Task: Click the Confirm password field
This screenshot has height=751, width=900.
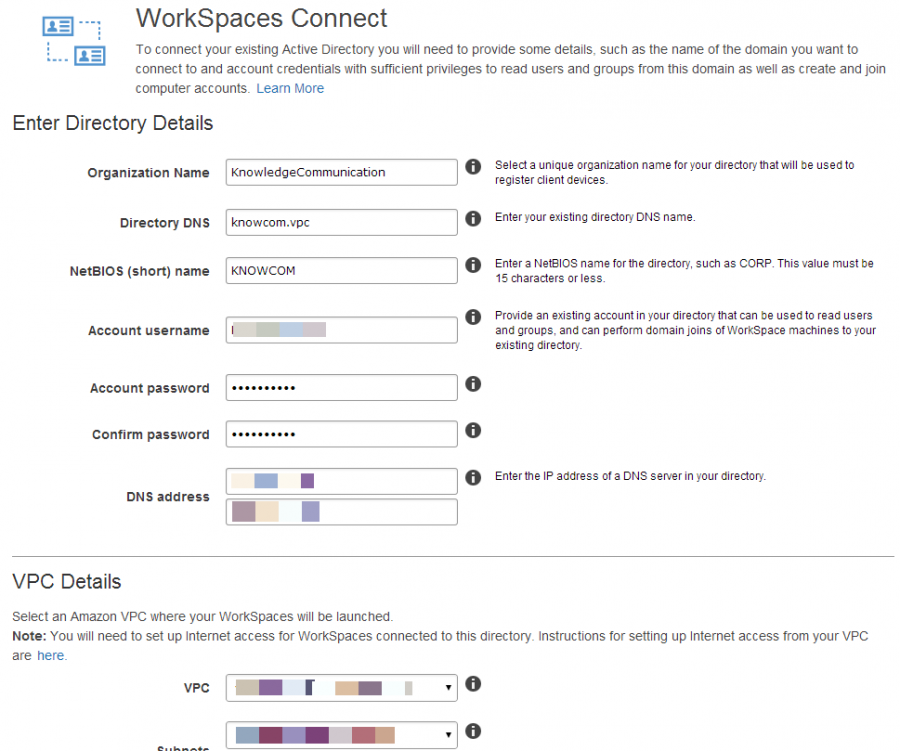Action: (342, 434)
